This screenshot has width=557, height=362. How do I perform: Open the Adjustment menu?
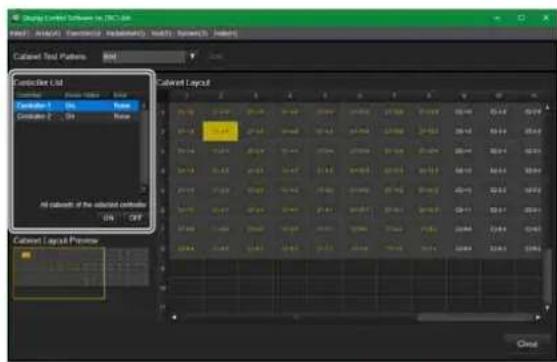126,34
